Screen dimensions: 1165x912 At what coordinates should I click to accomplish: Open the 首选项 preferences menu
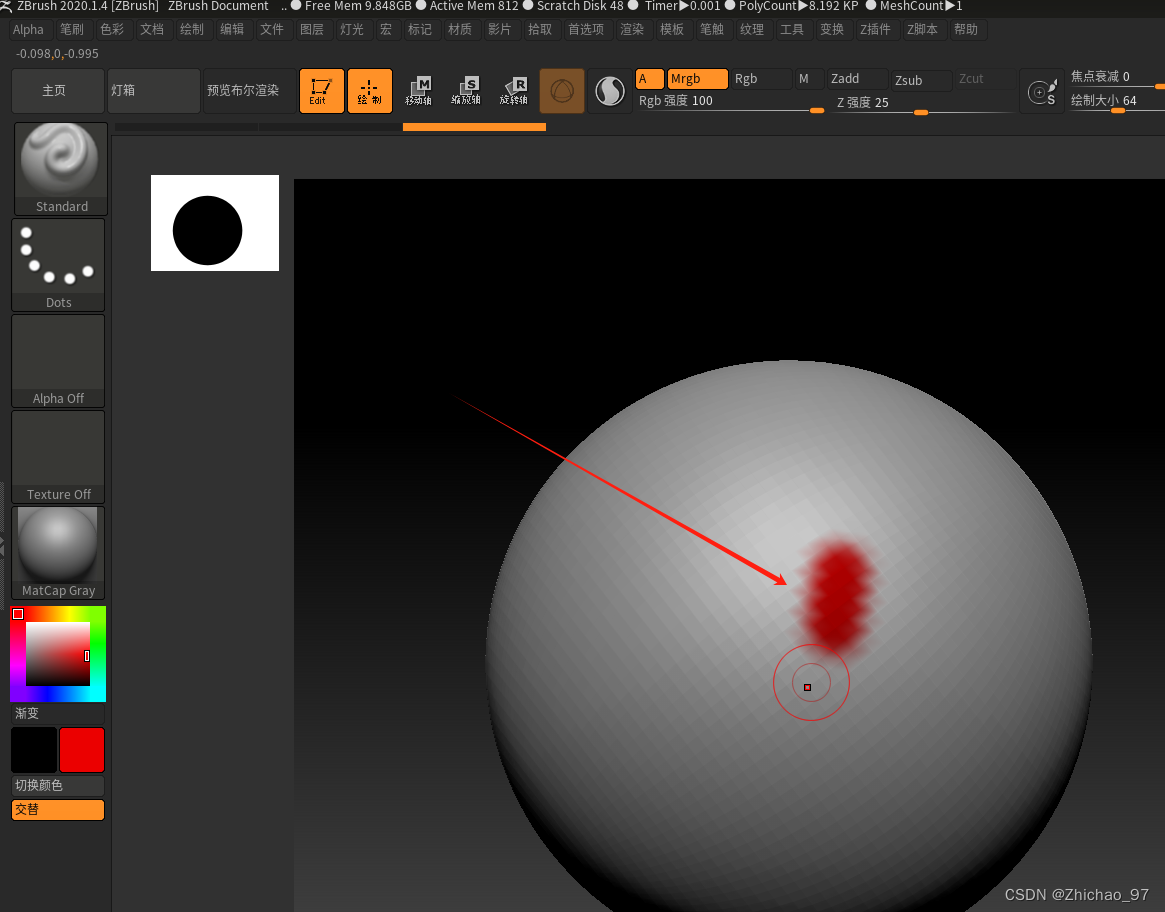586,30
